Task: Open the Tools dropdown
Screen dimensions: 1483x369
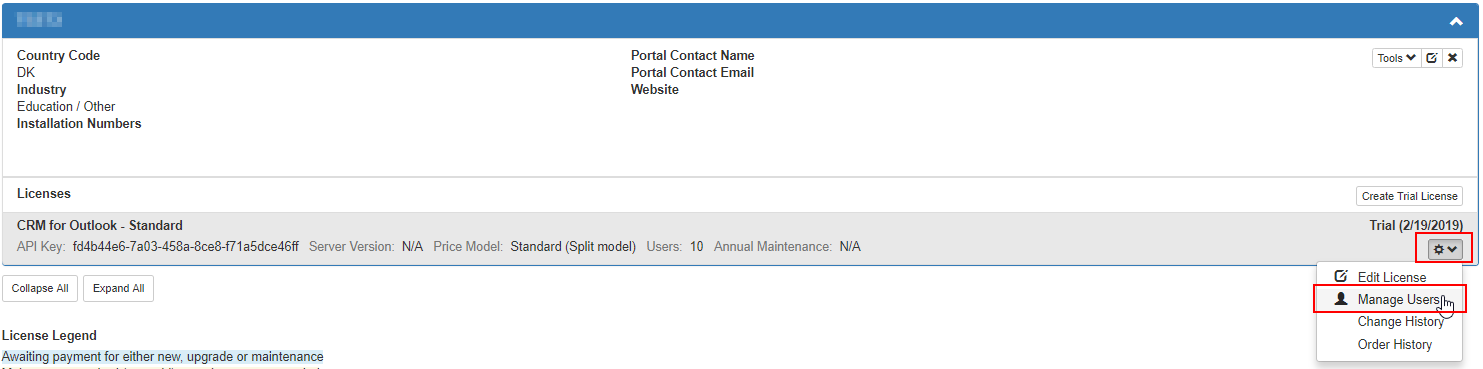Action: tap(1396, 58)
